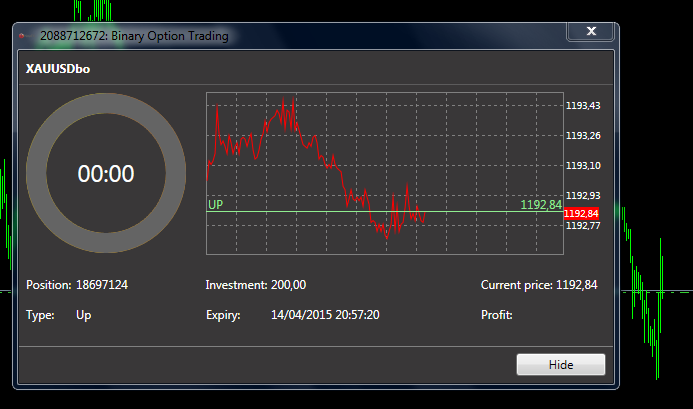The height and width of the screenshot is (409, 693).
Task: Click the dialog title bar text
Action: tap(134, 36)
